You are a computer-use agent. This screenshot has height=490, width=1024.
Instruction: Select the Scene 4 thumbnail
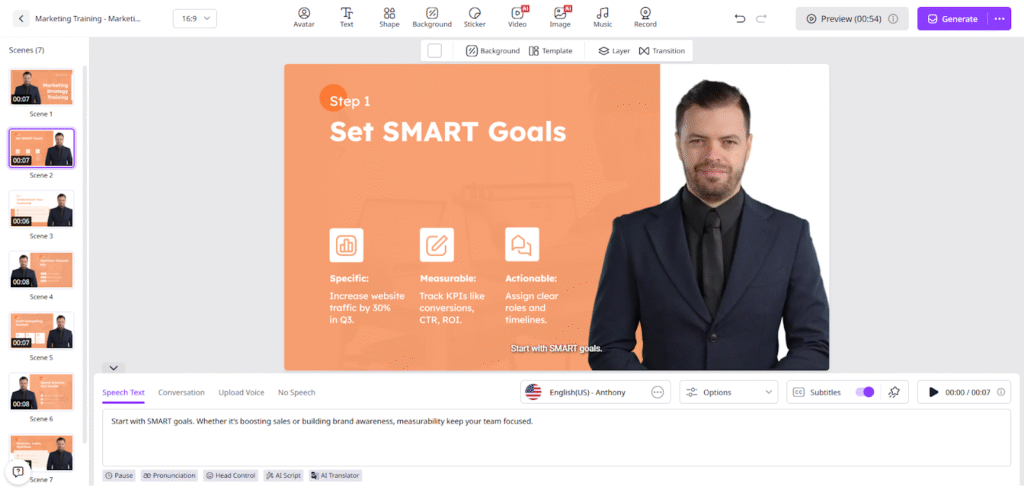(41, 270)
